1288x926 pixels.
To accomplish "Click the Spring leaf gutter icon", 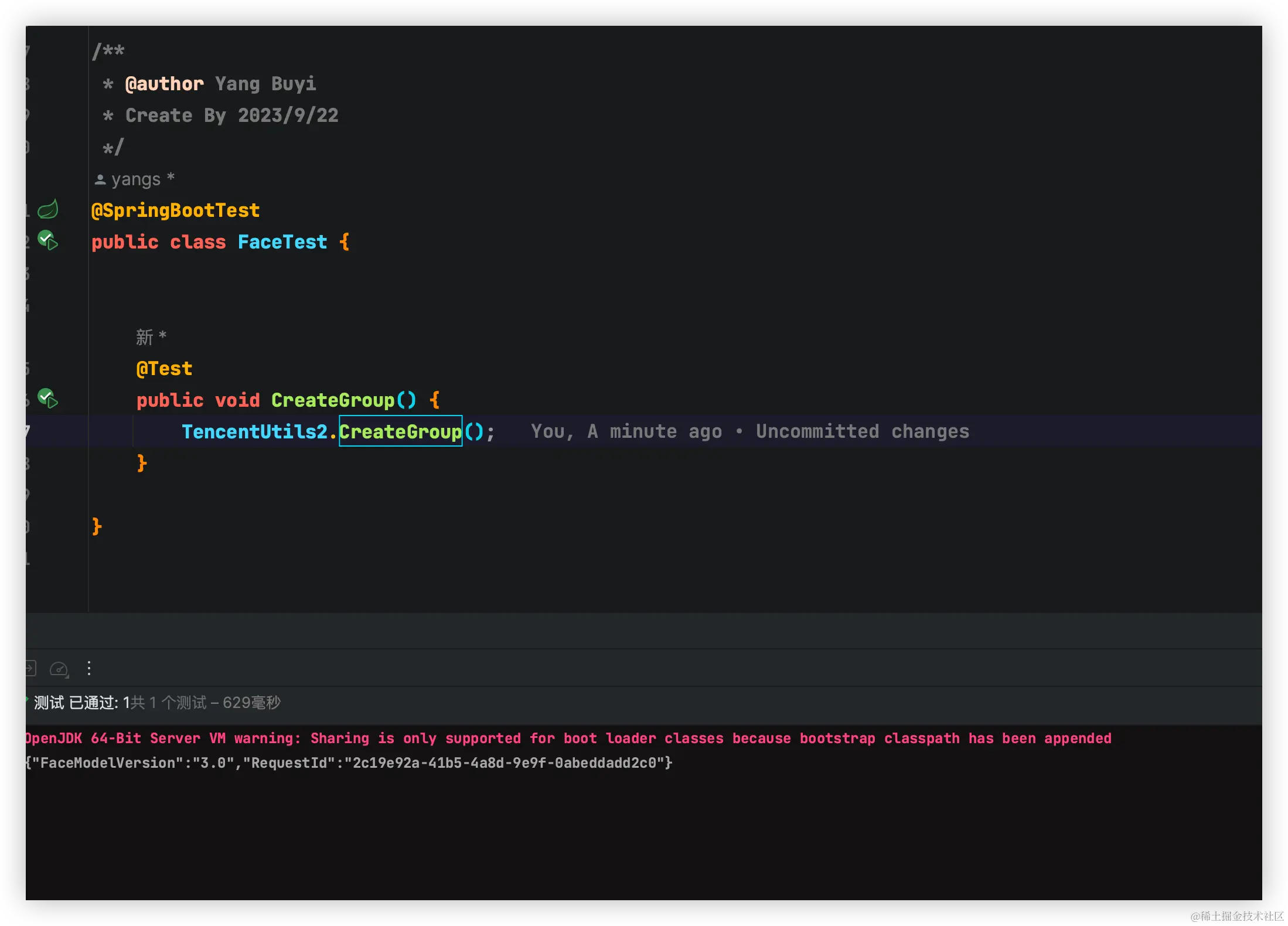I will (47, 209).
